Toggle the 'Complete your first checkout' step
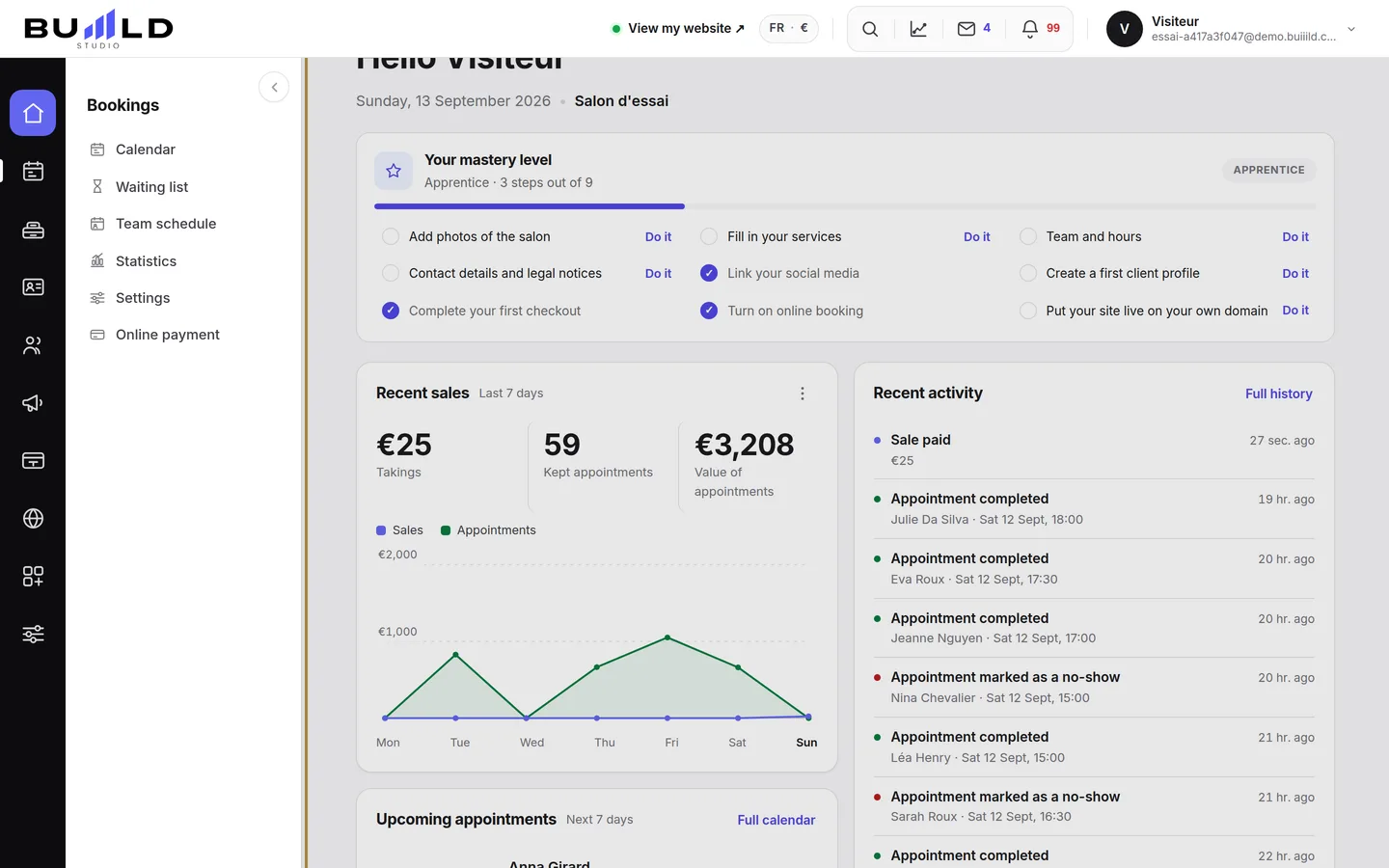The height and width of the screenshot is (868, 1389). click(391, 311)
